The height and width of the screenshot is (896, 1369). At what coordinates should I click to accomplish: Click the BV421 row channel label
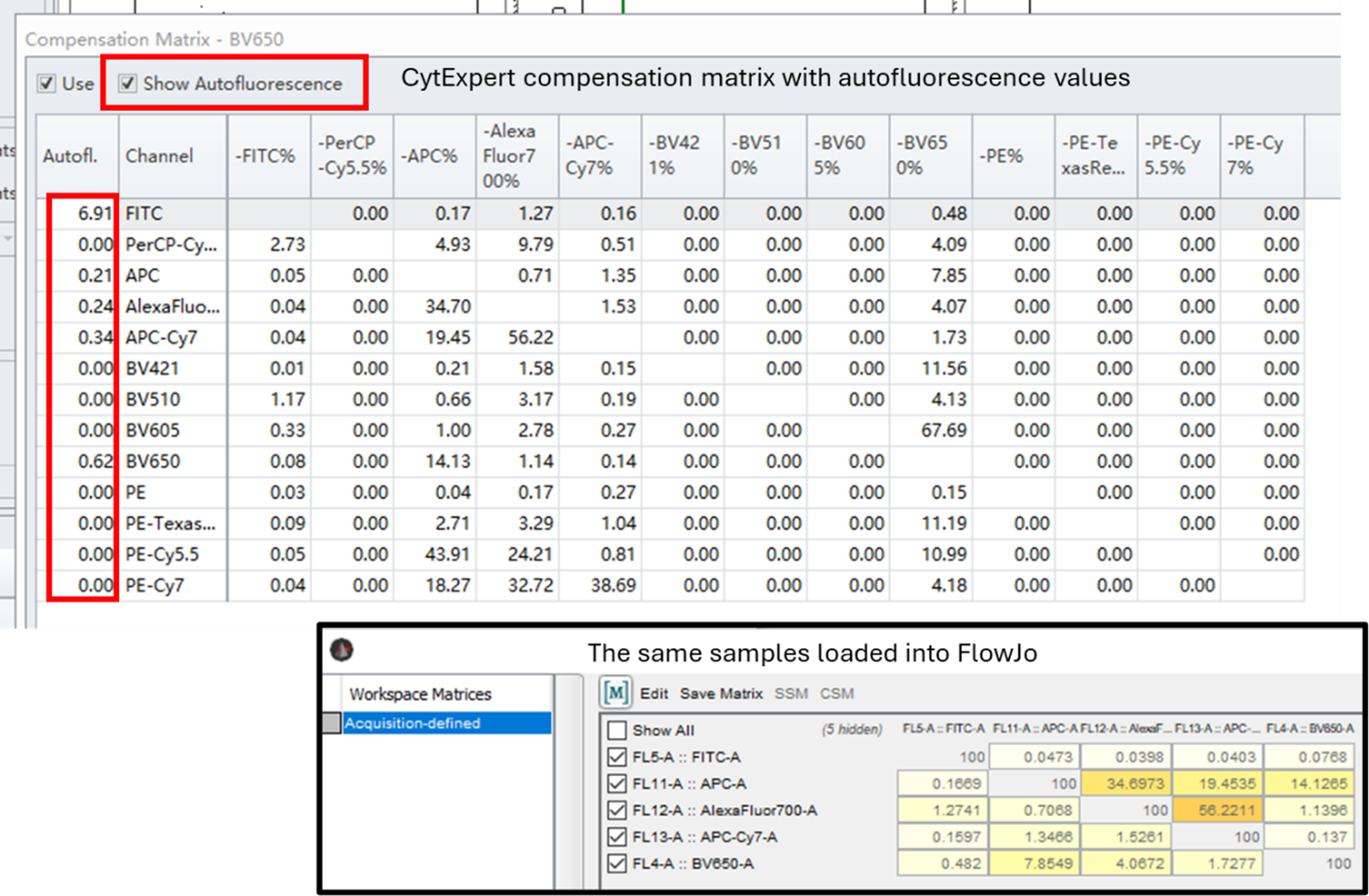152,369
